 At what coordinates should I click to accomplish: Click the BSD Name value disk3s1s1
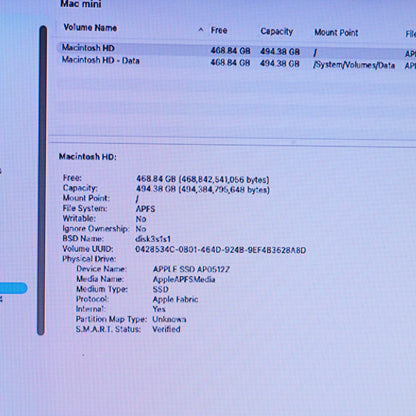[153, 239]
